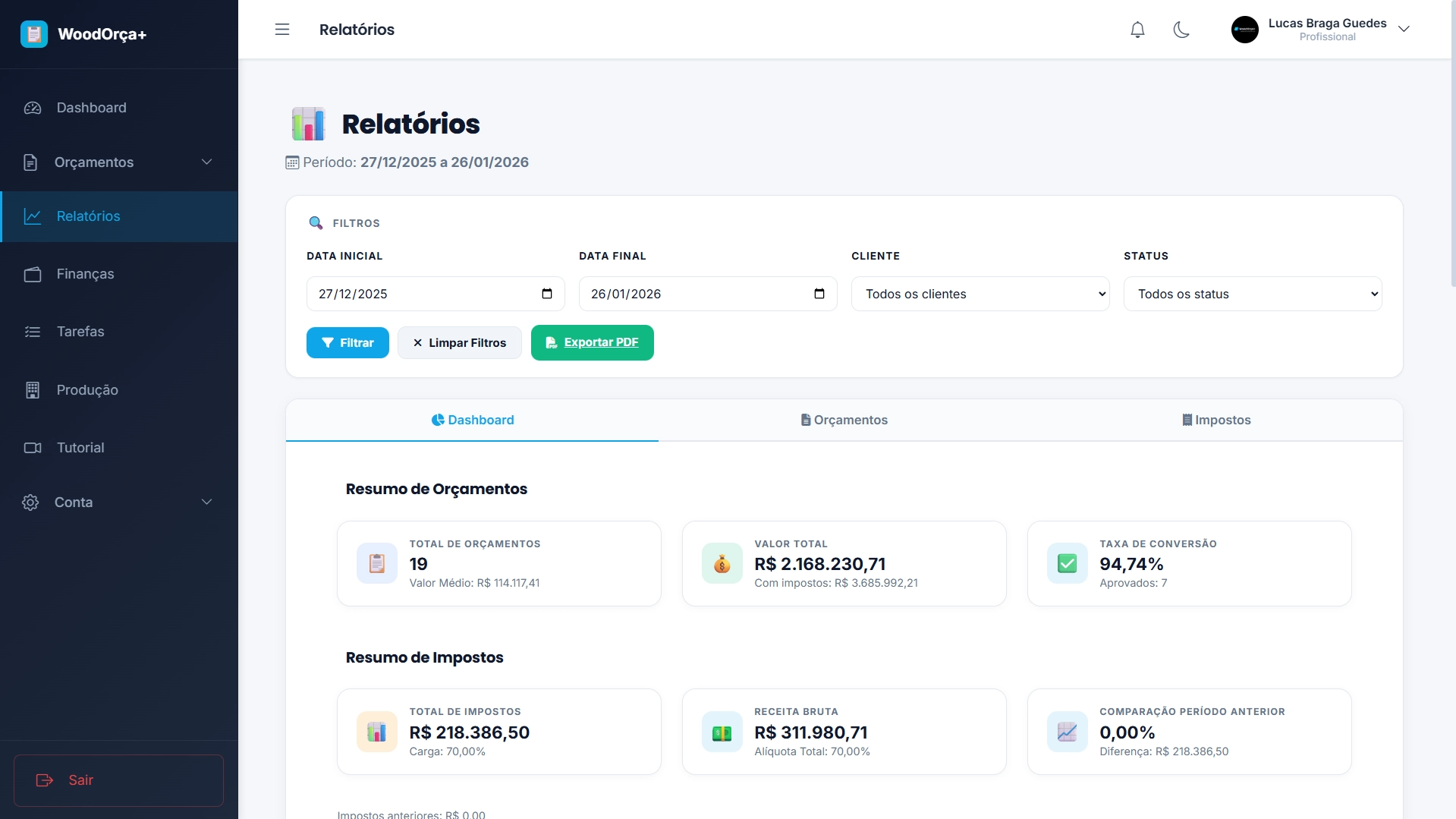This screenshot has height=819, width=1456.
Task: Open Produção using its sidebar icon
Action: pyautogui.click(x=32, y=389)
